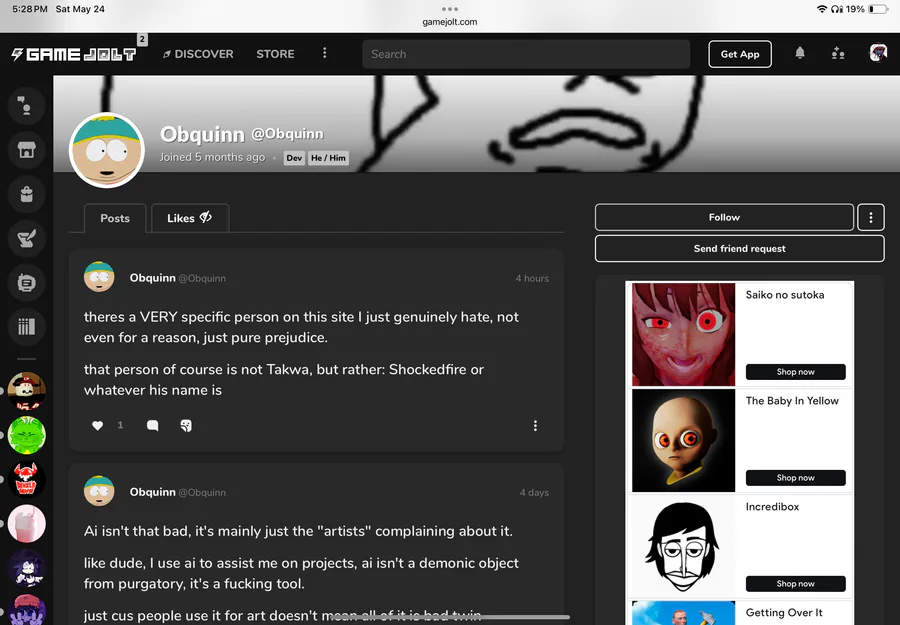Click the 4 days timestamp
This screenshot has width=900, height=625.
pos(534,492)
